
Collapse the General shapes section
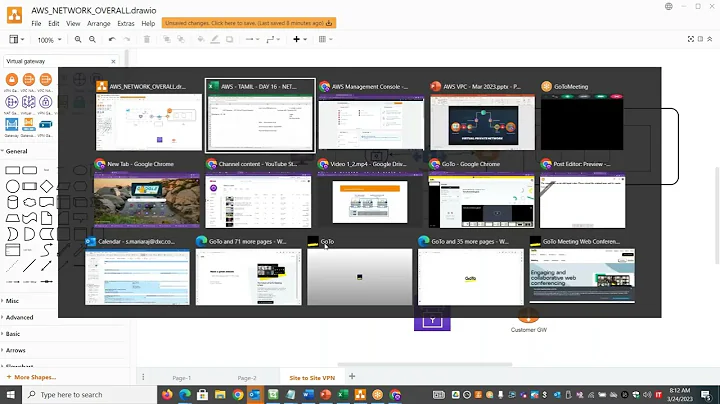click(15, 151)
